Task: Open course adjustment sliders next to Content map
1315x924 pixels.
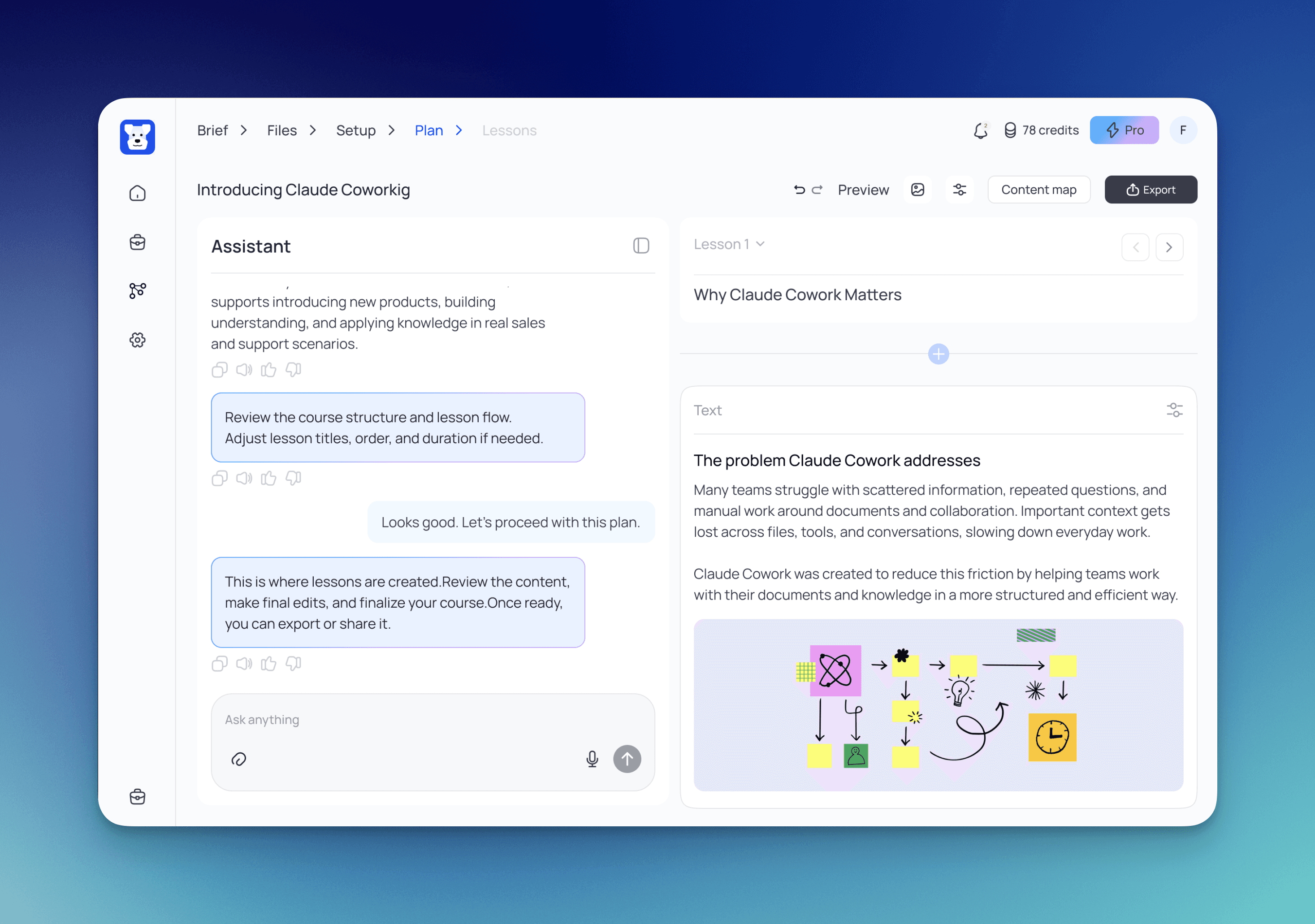Action: coord(960,190)
